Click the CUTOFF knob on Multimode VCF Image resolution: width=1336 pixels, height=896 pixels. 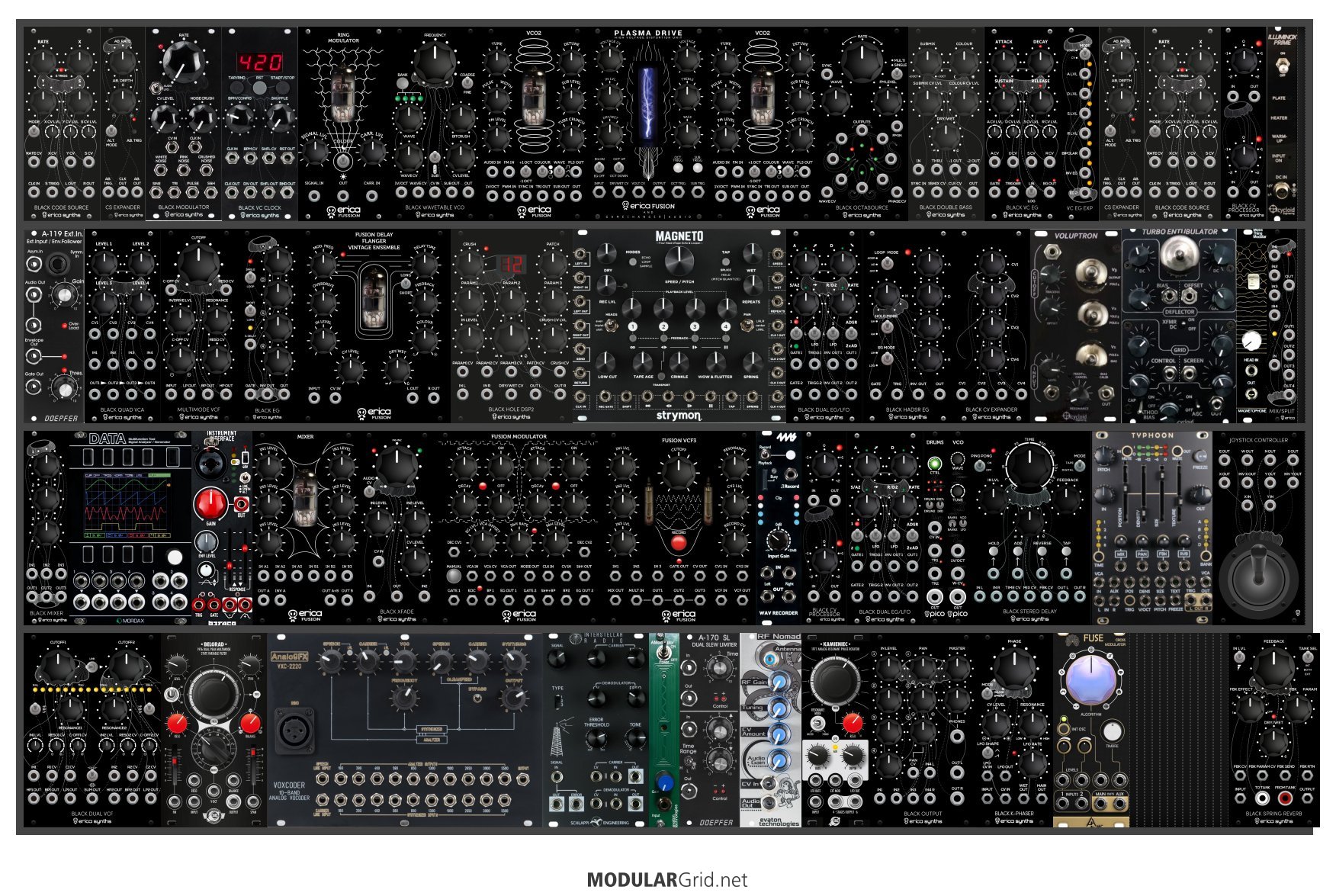click(x=198, y=265)
